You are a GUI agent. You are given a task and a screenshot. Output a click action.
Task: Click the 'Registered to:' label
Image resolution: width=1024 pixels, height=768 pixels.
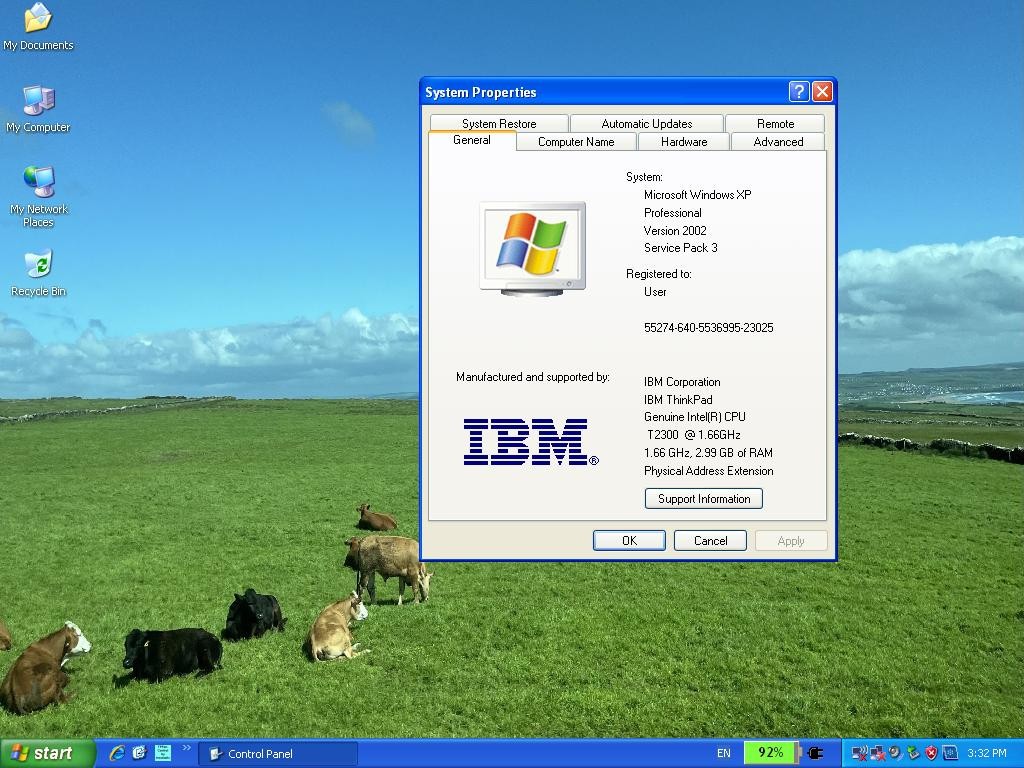[658, 274]
